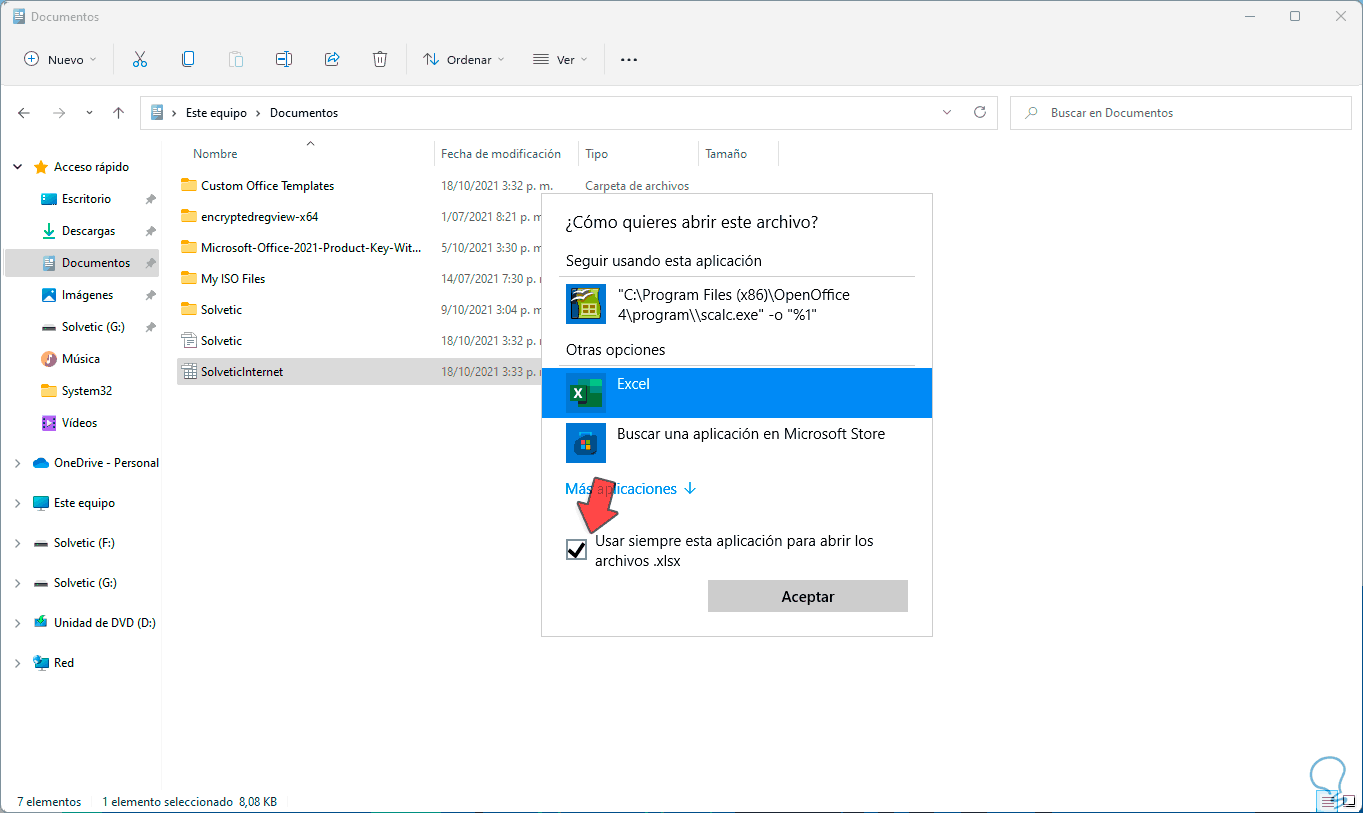Expand OneDrive - Personal tree node

[17, 463]
